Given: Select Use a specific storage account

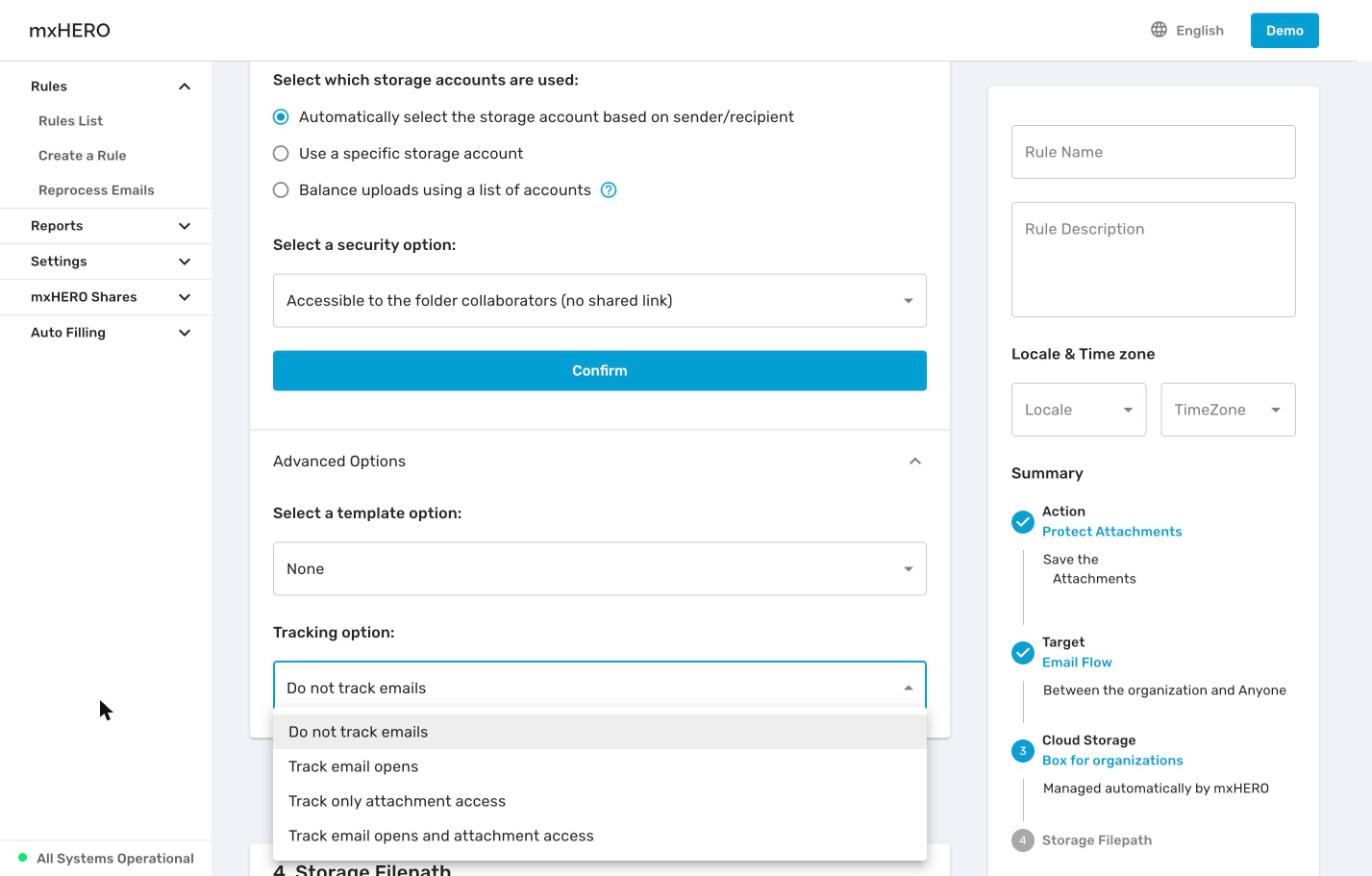Looking at the screenshot, I should pos(281,154).
